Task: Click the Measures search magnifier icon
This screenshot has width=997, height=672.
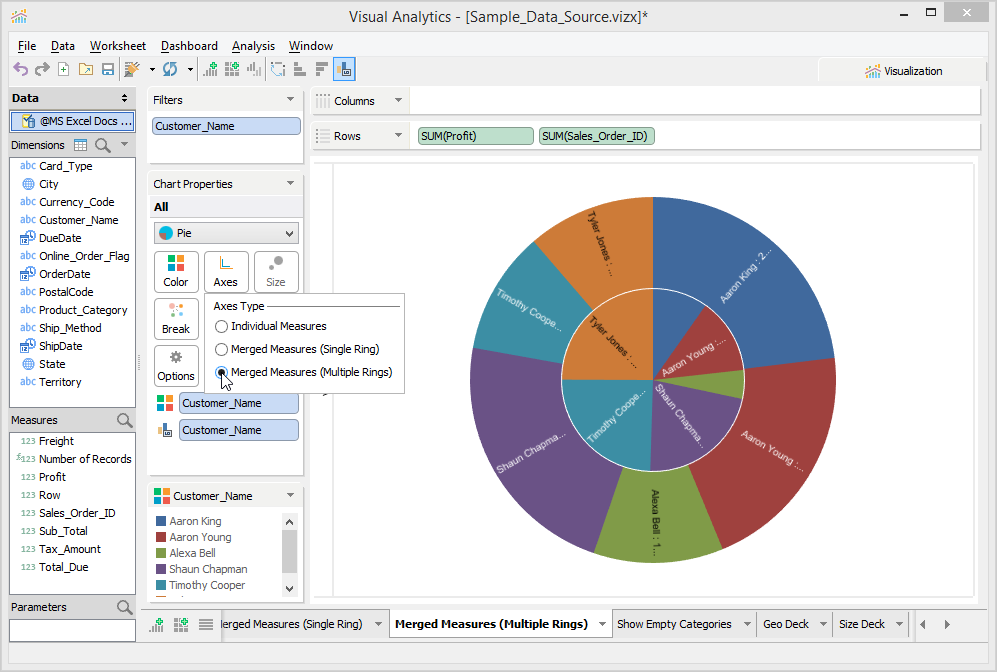Action: click(x=124, y=420)
